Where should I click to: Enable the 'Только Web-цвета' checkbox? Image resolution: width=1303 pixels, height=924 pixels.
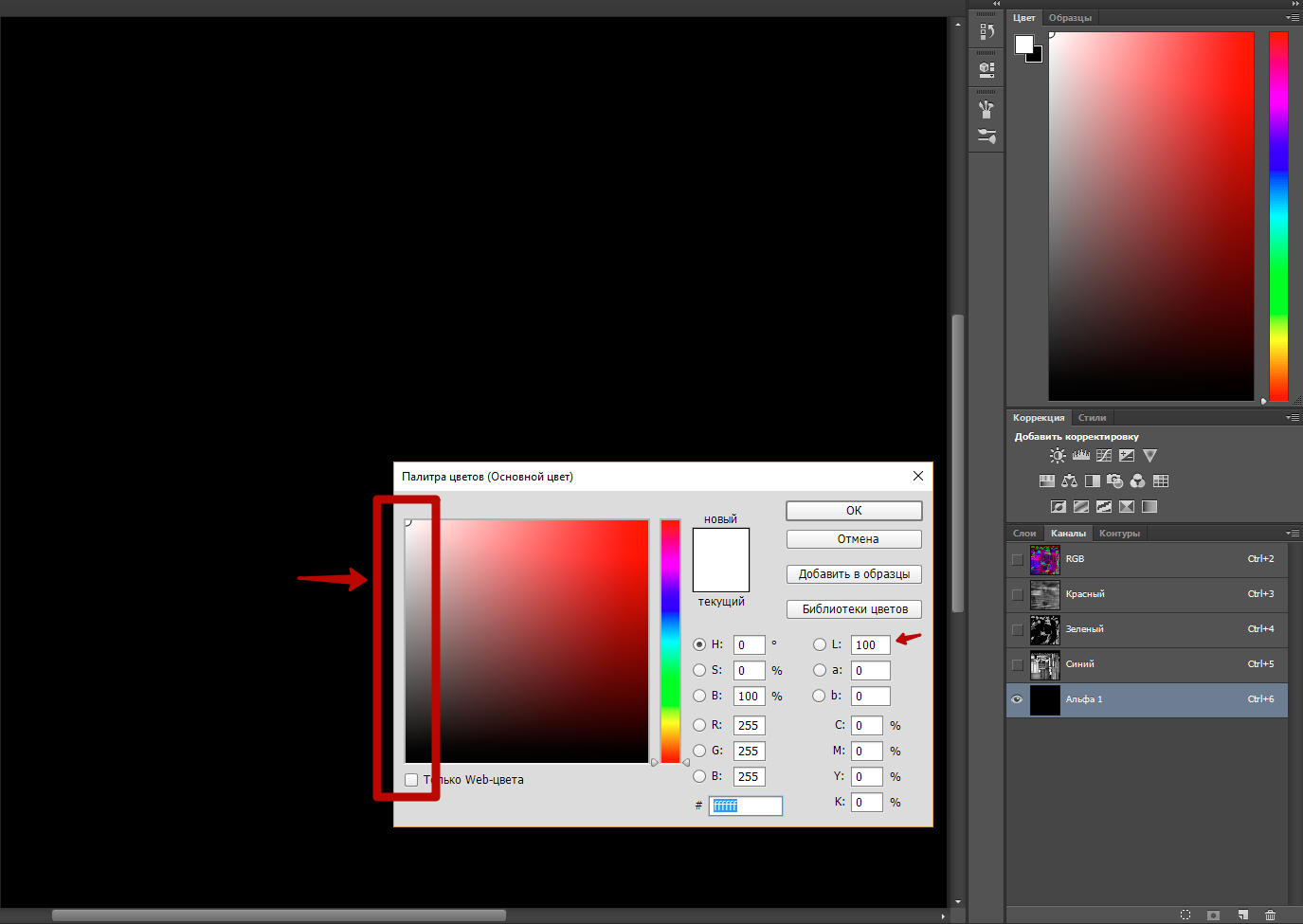(x=410, y=779)
